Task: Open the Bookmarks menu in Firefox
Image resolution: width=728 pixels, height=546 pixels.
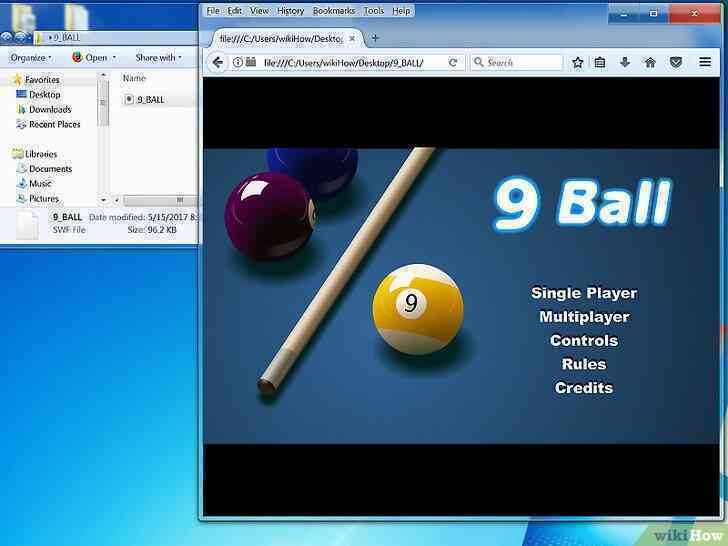Action: point(334,11)
